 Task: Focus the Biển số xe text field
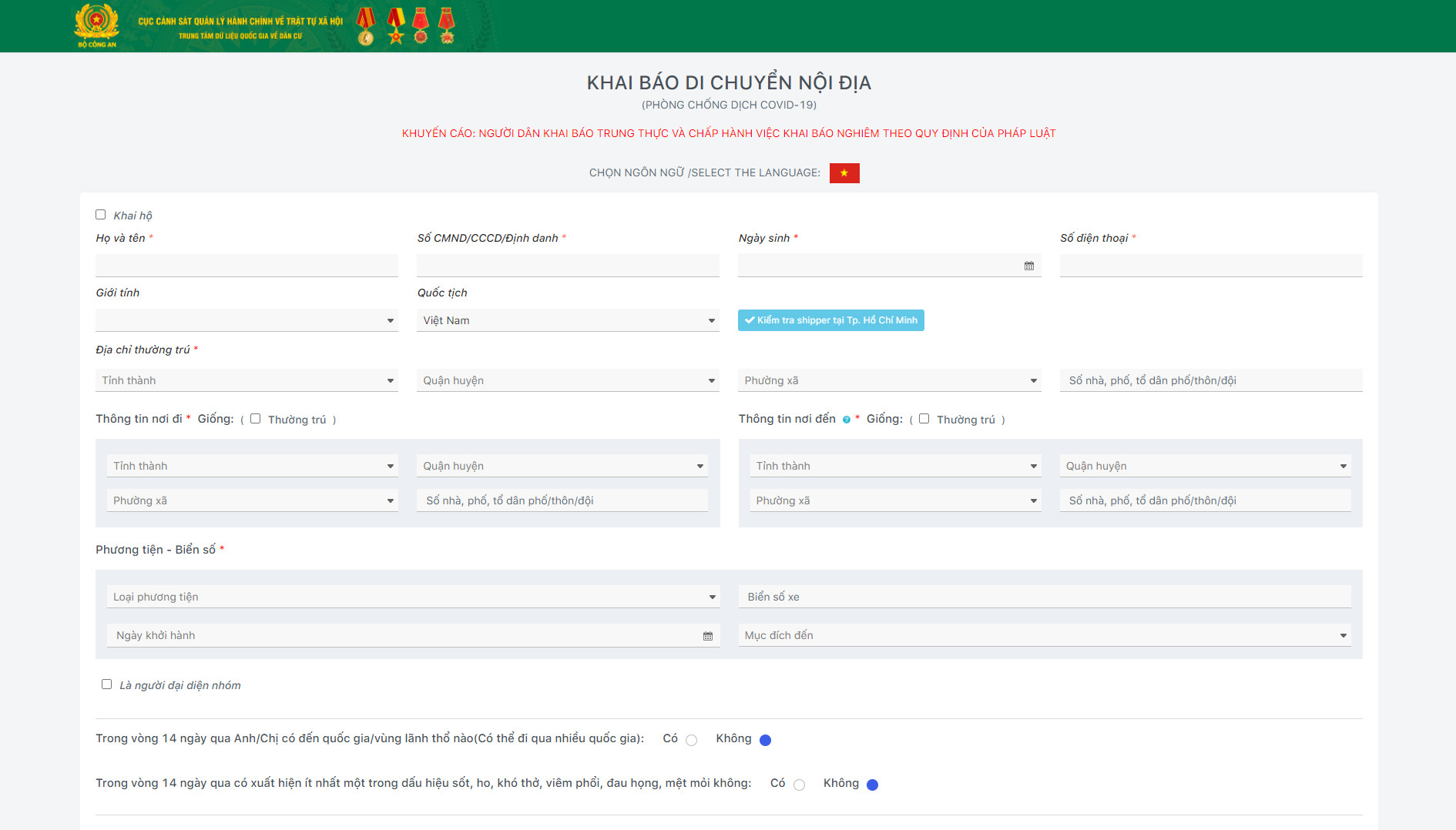tap(1044, 597)
